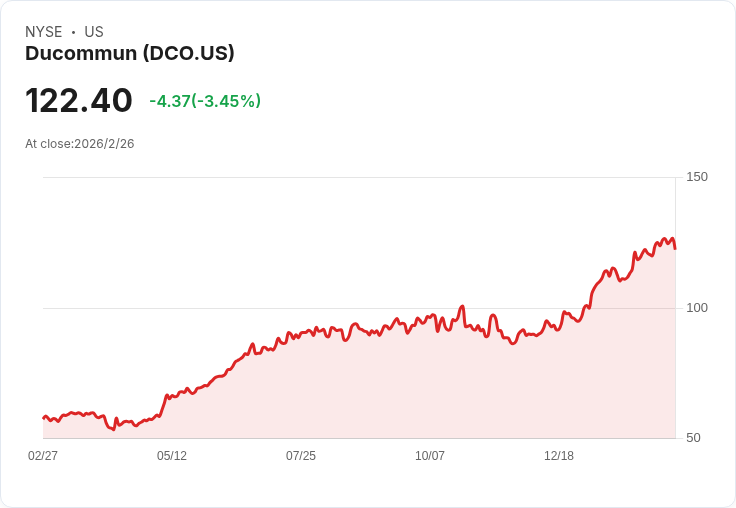
Task: Click the price line above the 07/25 date
Action: [301, 333]
